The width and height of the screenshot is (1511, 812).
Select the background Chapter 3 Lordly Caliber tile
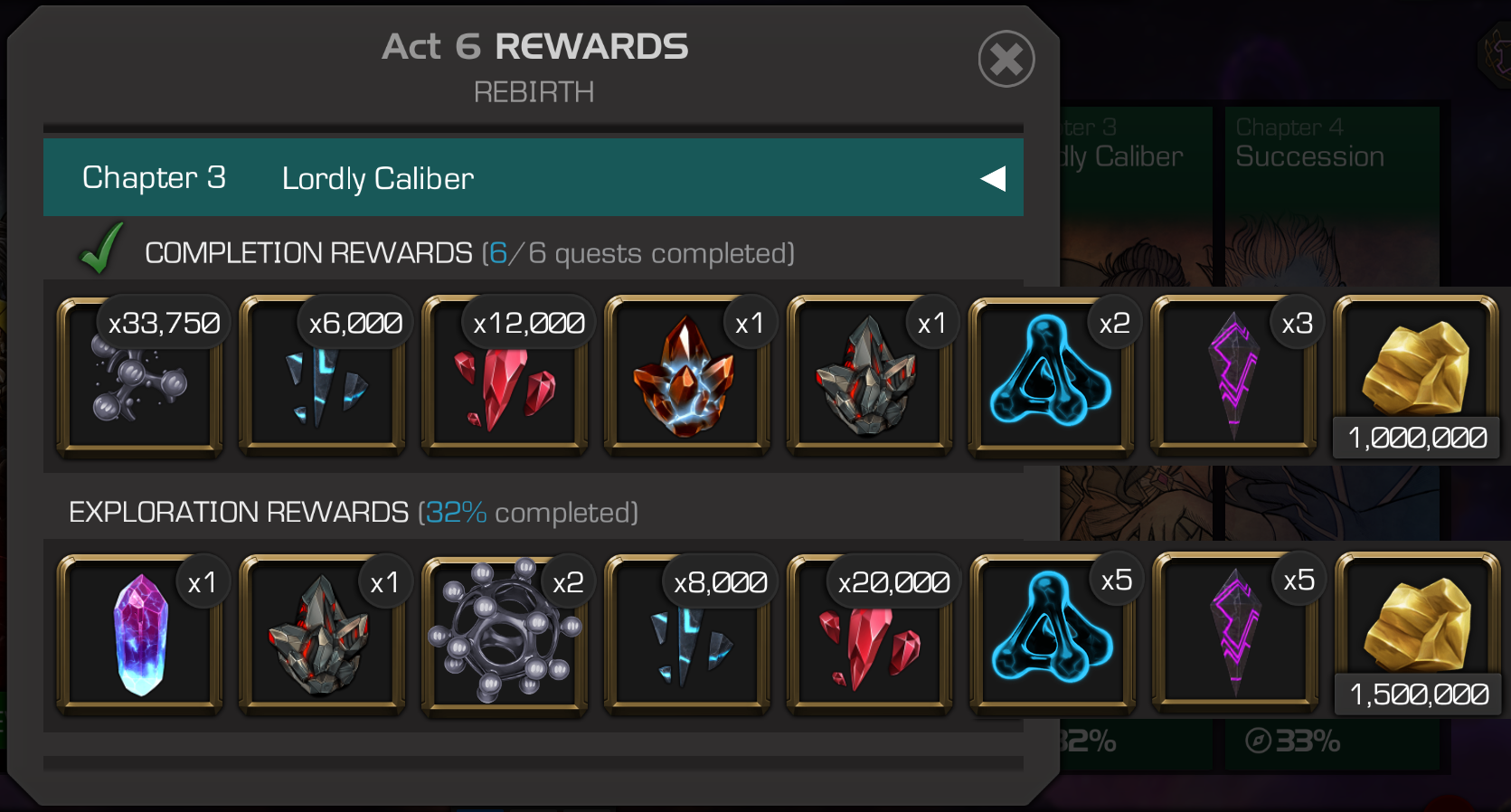point(1136,439)
